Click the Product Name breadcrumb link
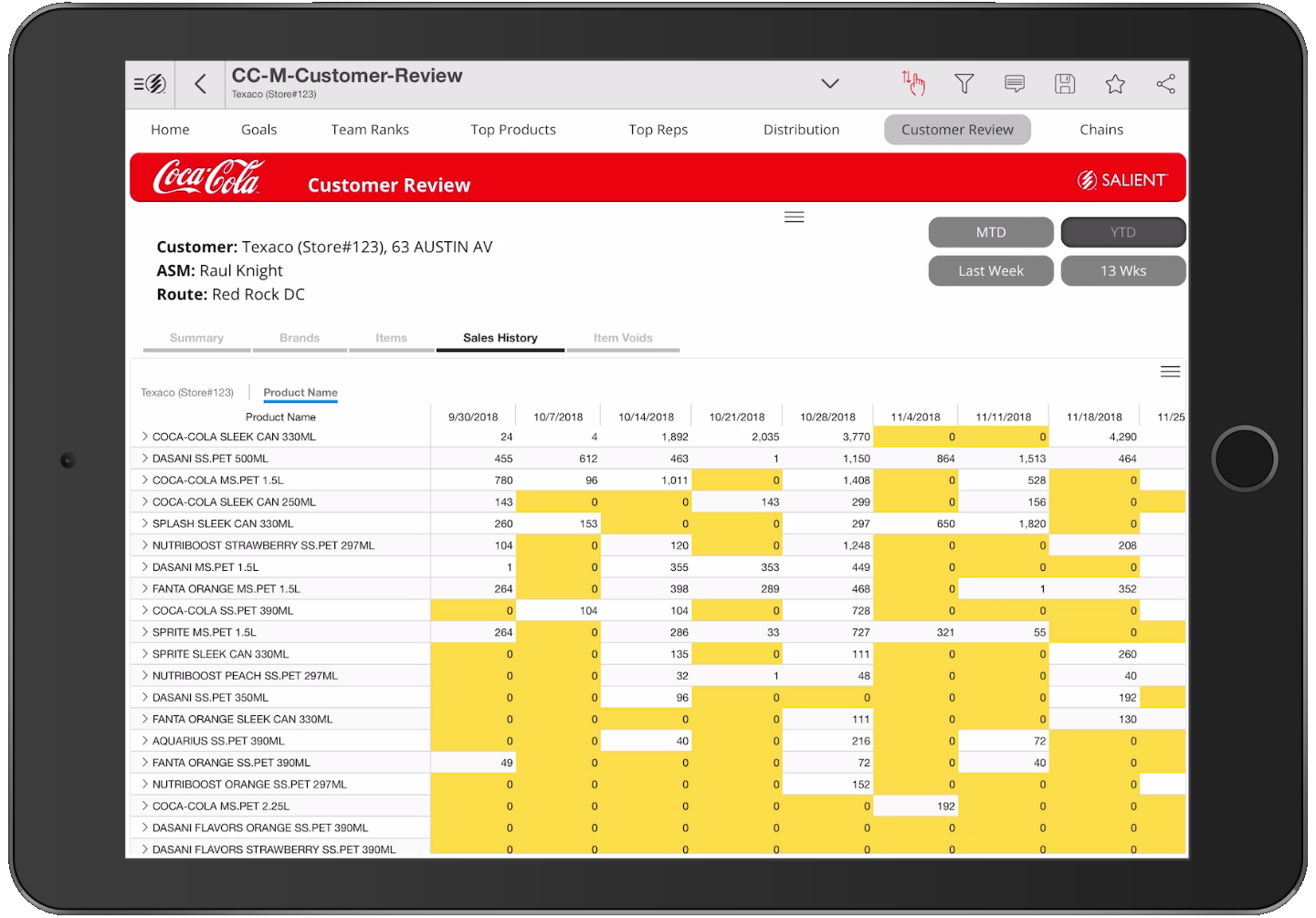 [300, 393]
